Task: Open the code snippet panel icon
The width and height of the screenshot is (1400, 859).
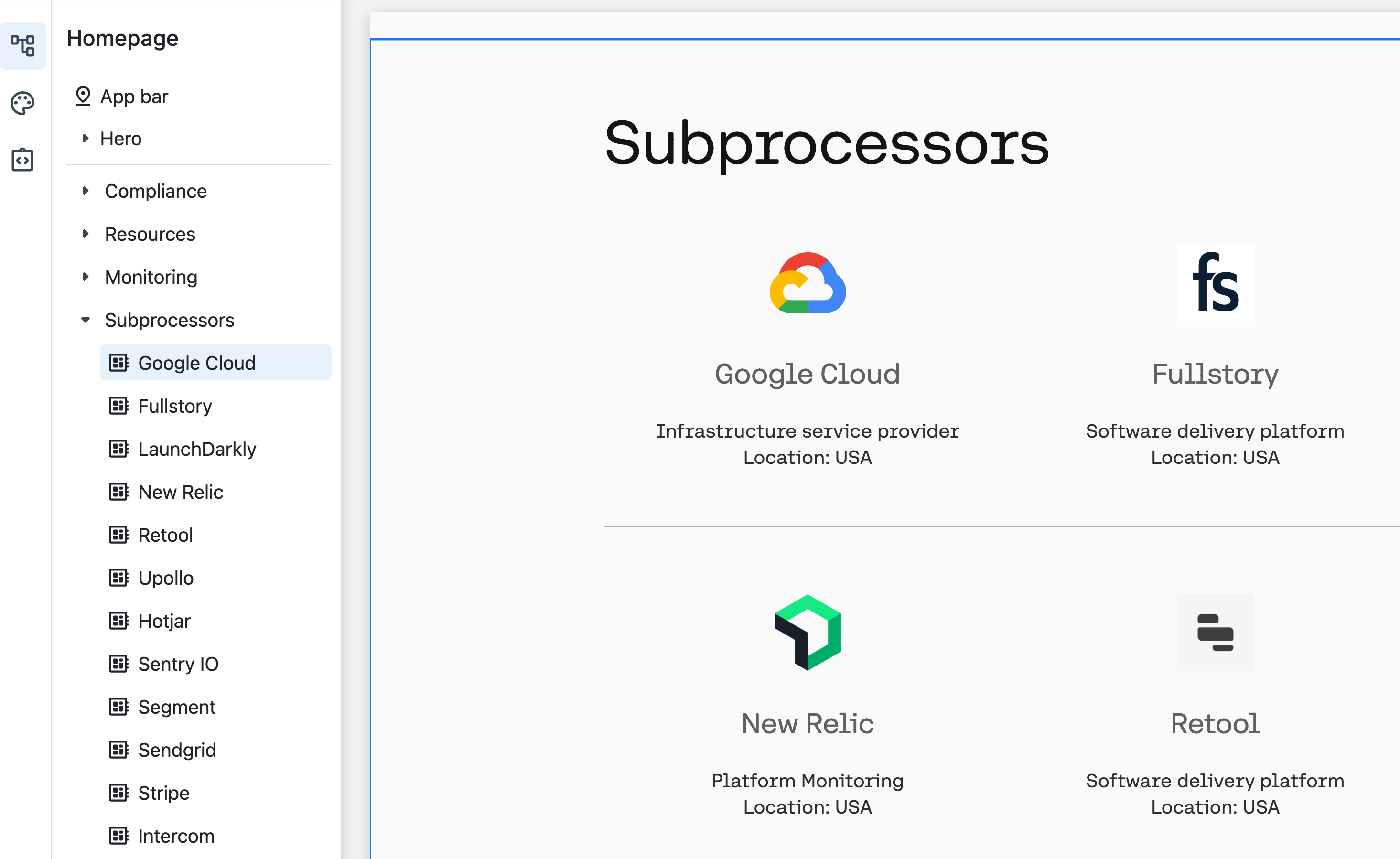Action: (x=23, y=160)
